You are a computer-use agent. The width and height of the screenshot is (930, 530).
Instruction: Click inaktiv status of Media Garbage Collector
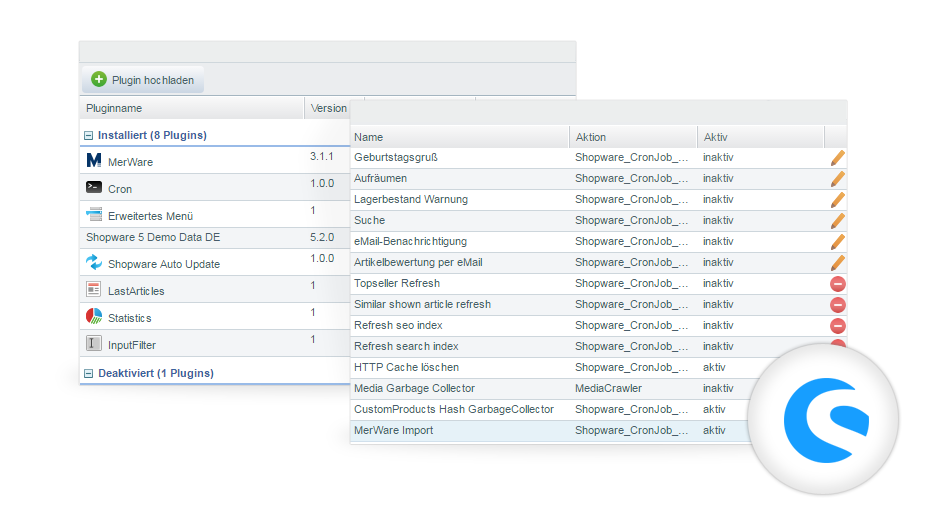pos(718,388)
